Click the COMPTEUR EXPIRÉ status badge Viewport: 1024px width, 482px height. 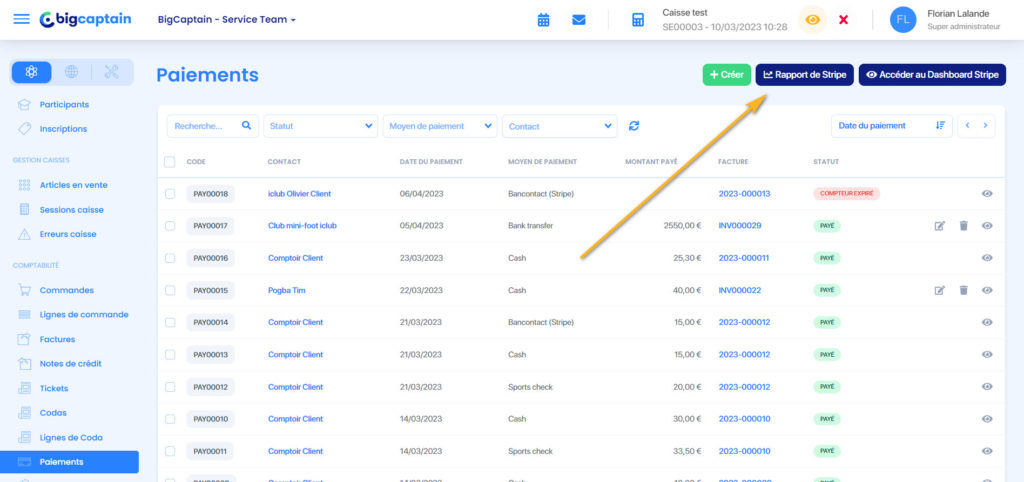click(x=846, y=193)
